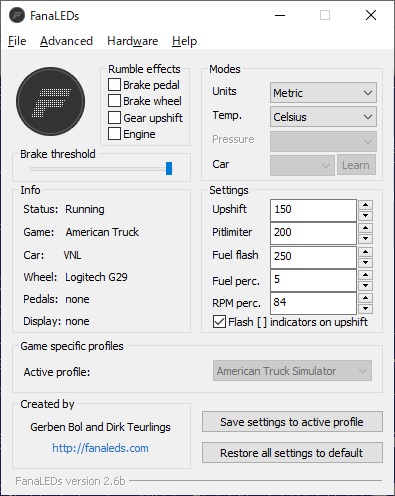Increase Upshift value with up arrow
The width and height of the screenshot is (395, 496).
click(x=366, y=205)
